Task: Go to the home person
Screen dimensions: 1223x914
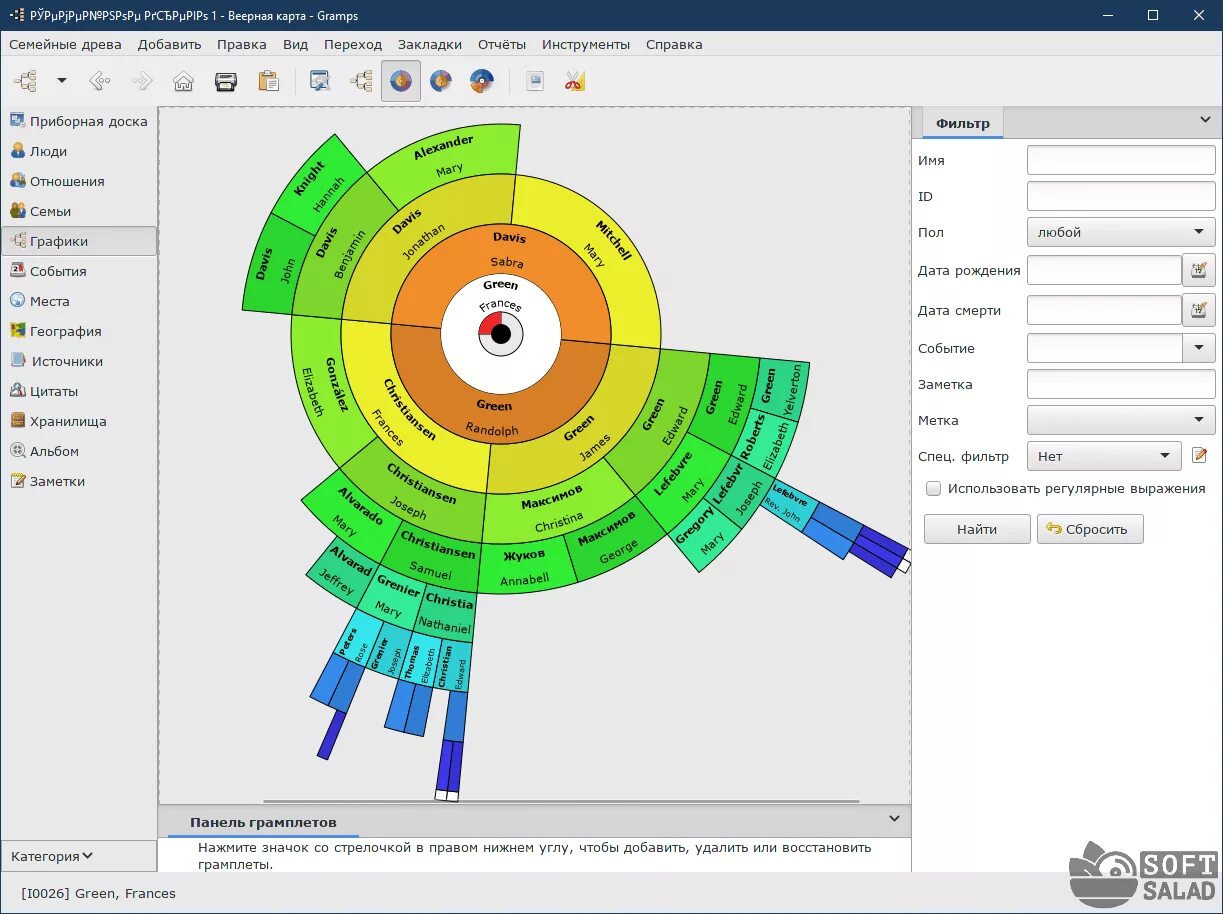Action: click(x=183, y=81)
